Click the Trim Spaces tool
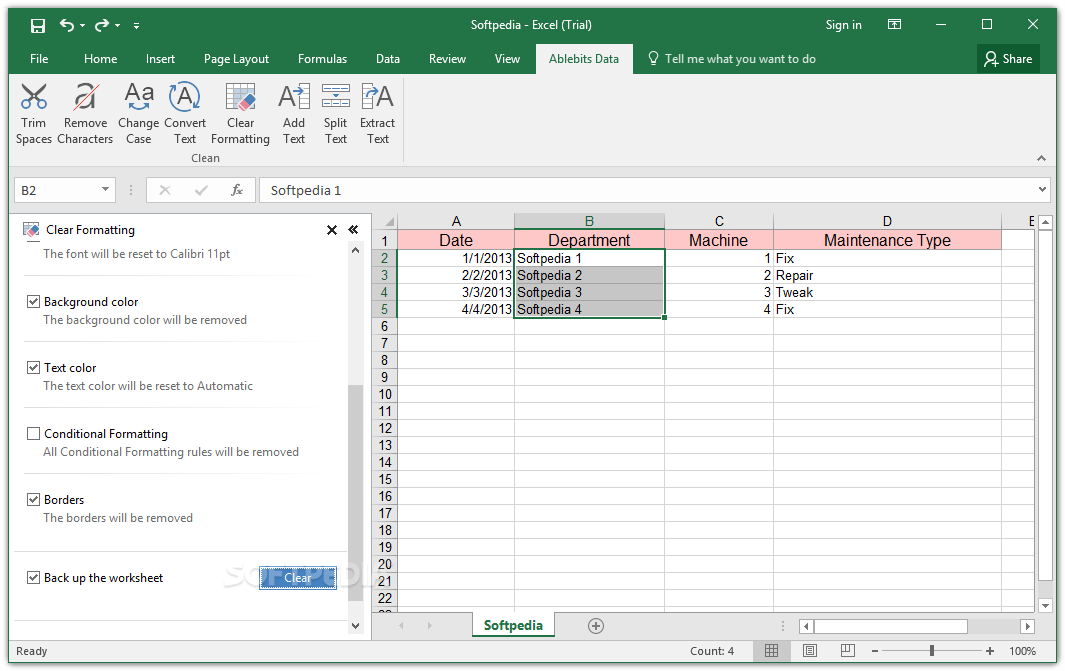 33,113
